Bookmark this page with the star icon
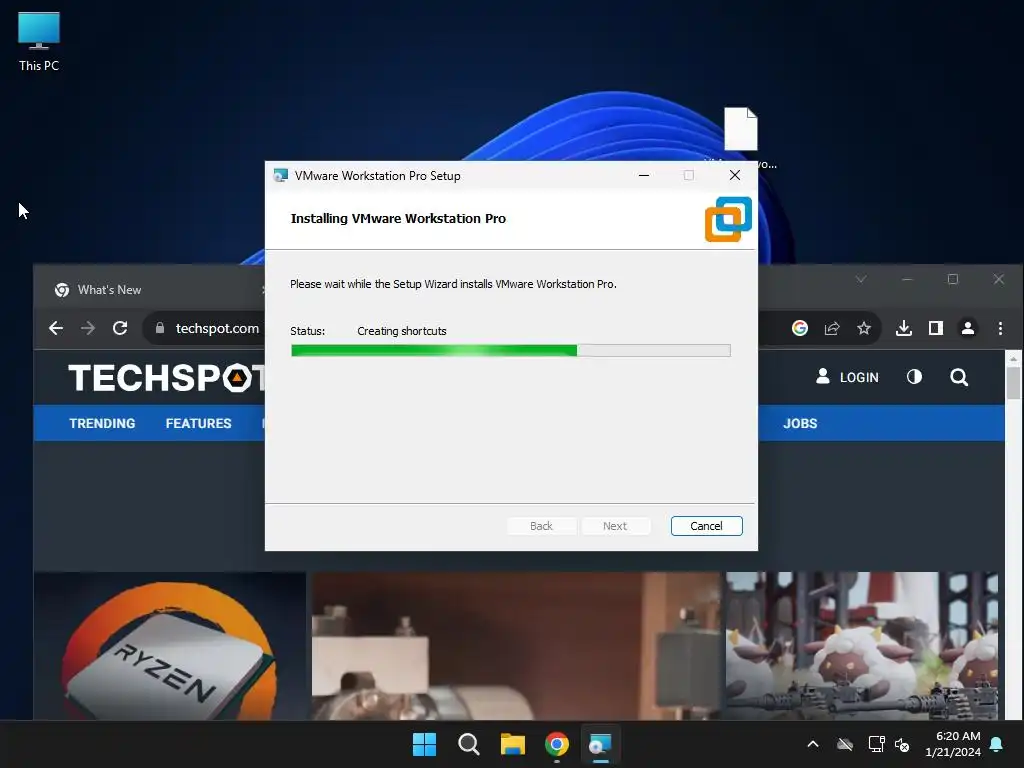1024x768 pixels. 863,328
